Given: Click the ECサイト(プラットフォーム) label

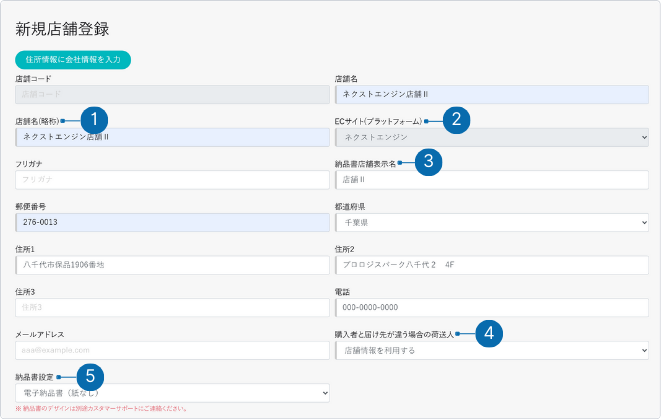Looking at the screenshot, I should pyautogui.click(x=378, y=122).
